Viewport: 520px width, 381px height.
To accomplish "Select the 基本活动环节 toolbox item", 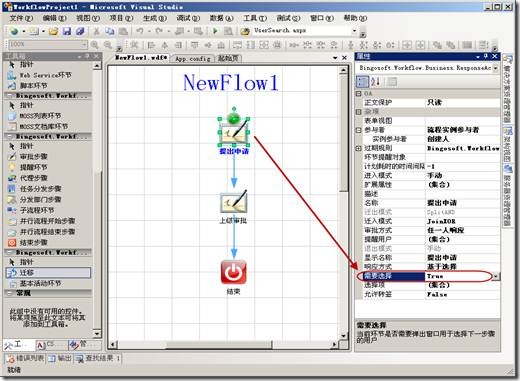I will click(40, 283).
